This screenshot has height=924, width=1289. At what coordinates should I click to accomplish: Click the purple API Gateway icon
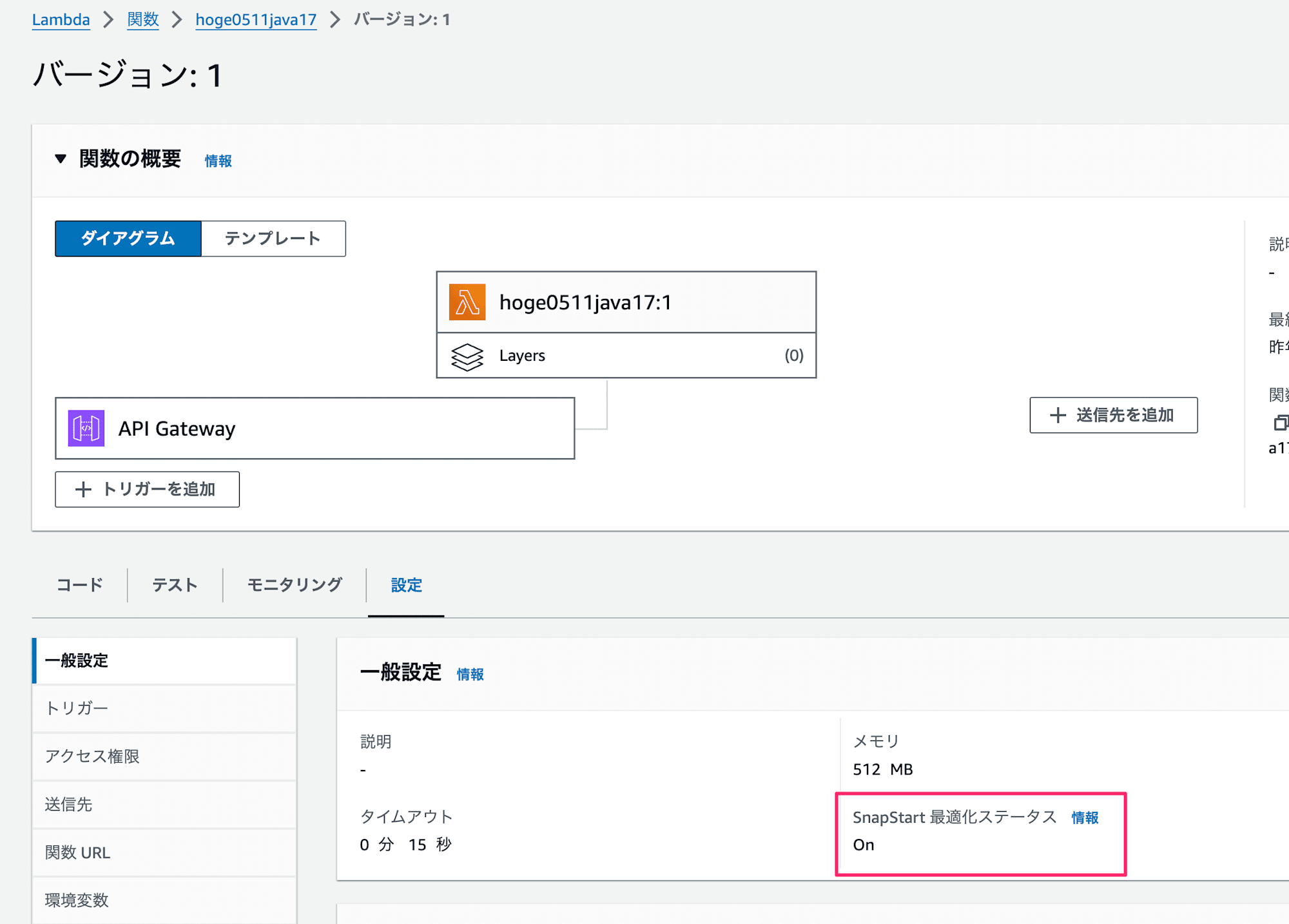click(86, 428)
